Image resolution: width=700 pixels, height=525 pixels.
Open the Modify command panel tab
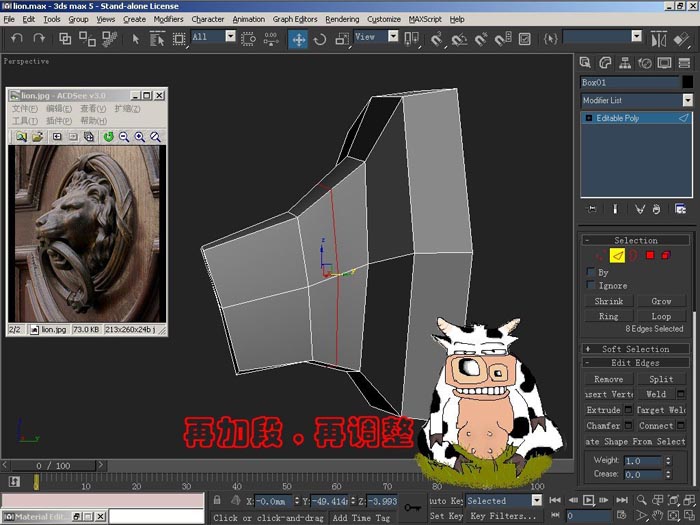coord(605,63)
